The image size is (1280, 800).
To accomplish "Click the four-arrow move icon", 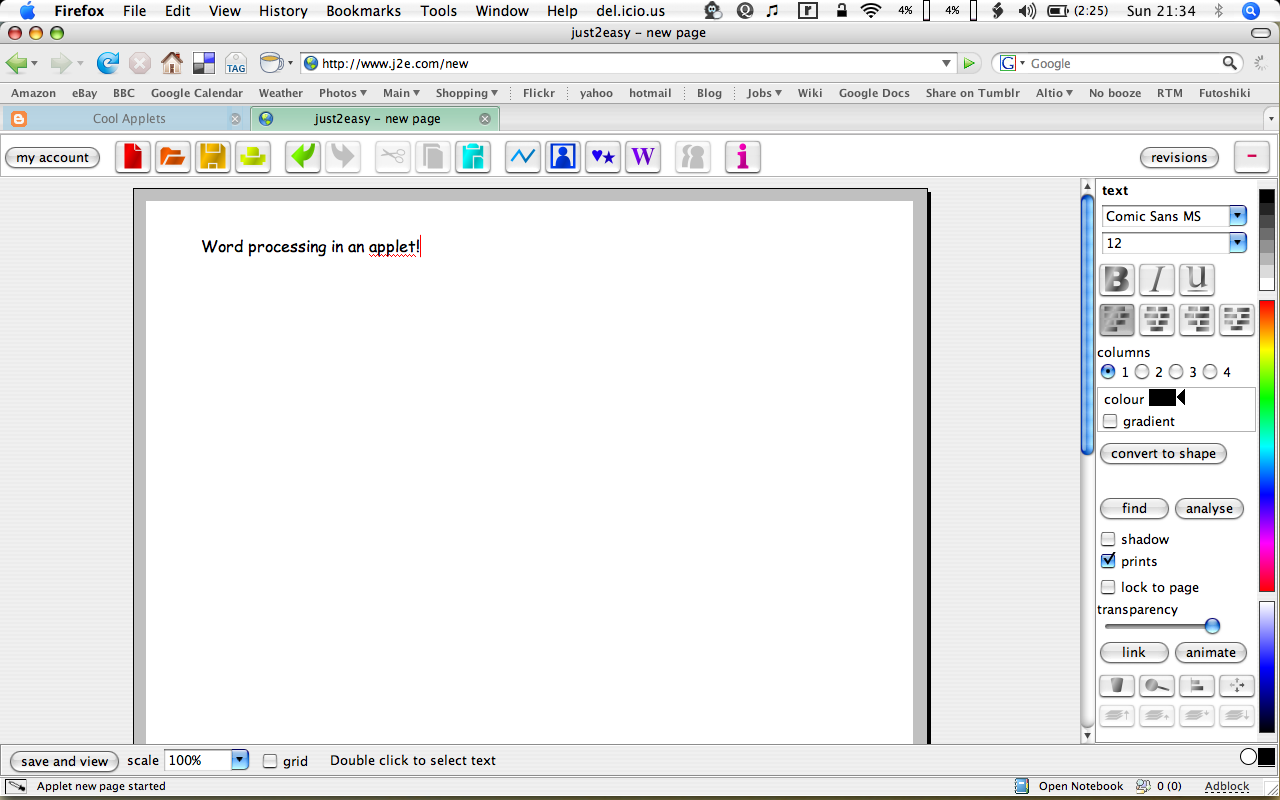I will tap(1237, 686).
